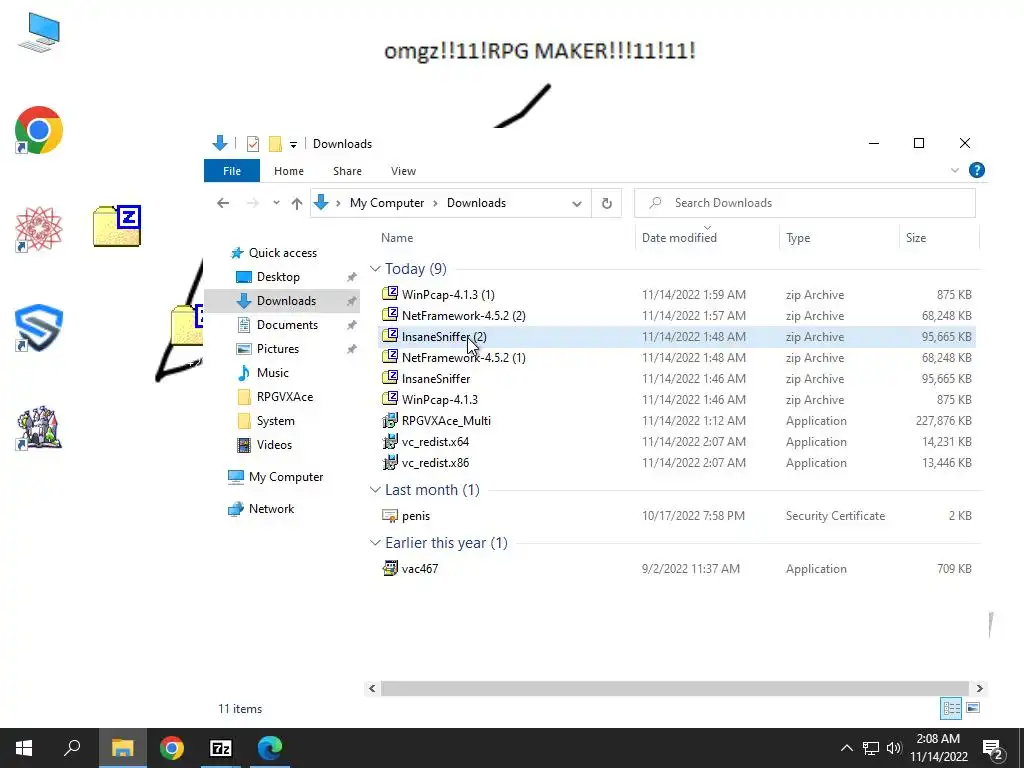Click the Search Downloads field
The width and height of the screenshot is (1024, 768).
pos(805,203)
